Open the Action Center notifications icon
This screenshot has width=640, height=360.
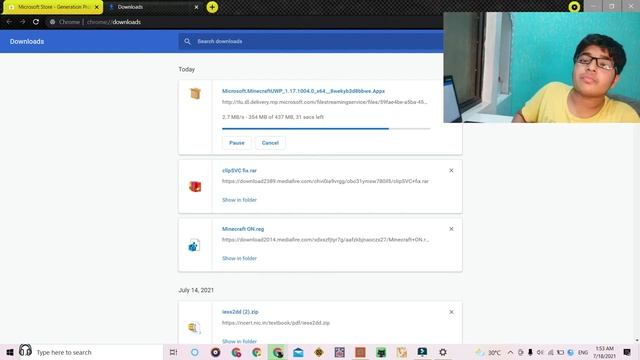[x=627, y=352]
